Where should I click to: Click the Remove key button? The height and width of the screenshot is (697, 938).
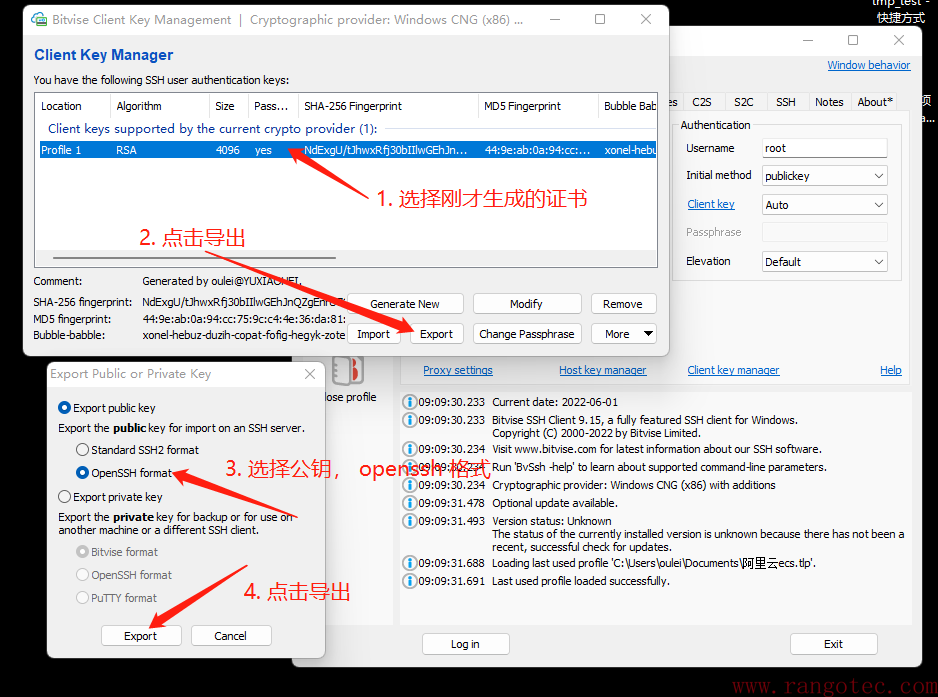(623, 304)
